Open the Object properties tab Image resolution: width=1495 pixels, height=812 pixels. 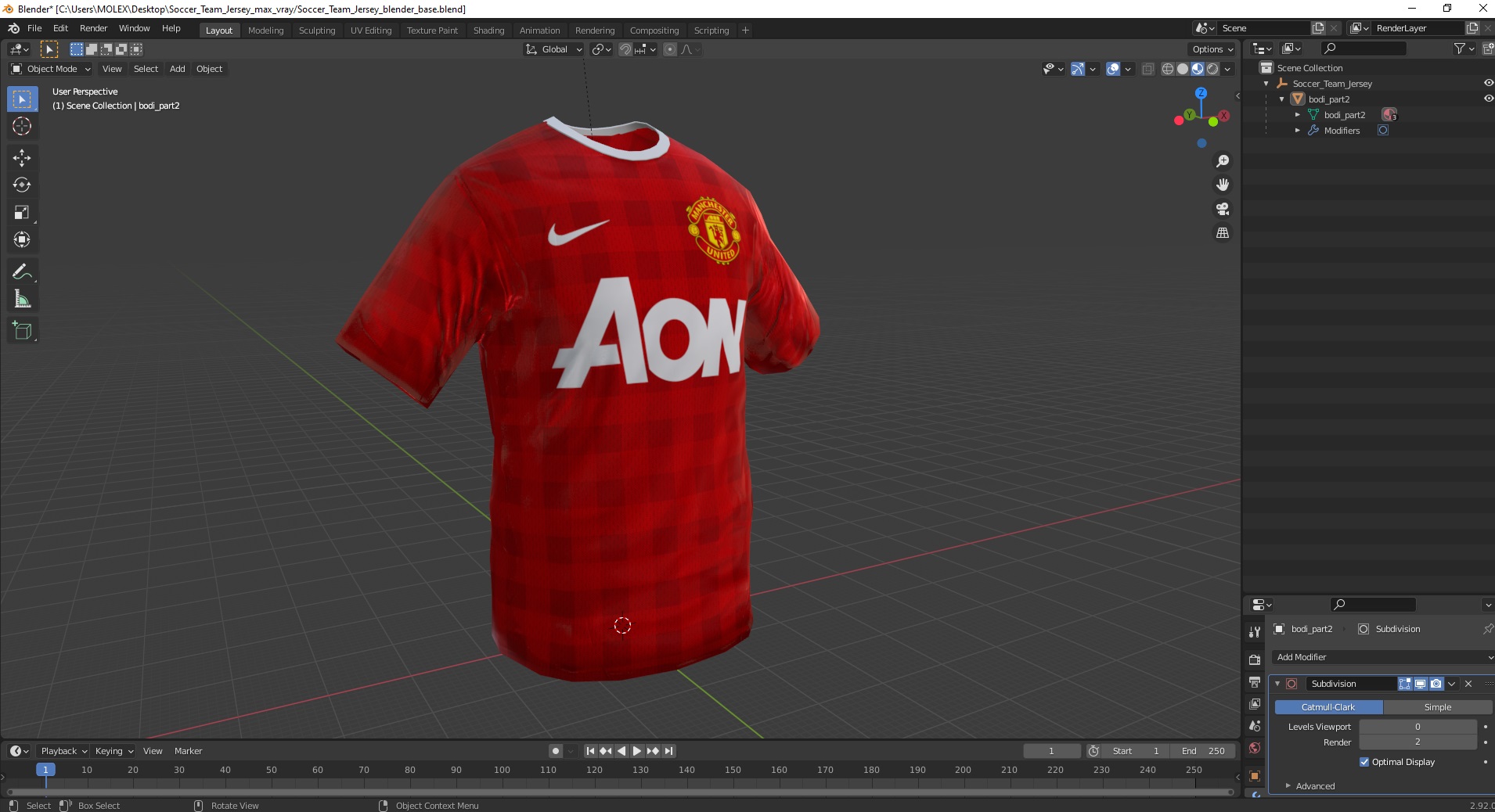coord(1255,776)
